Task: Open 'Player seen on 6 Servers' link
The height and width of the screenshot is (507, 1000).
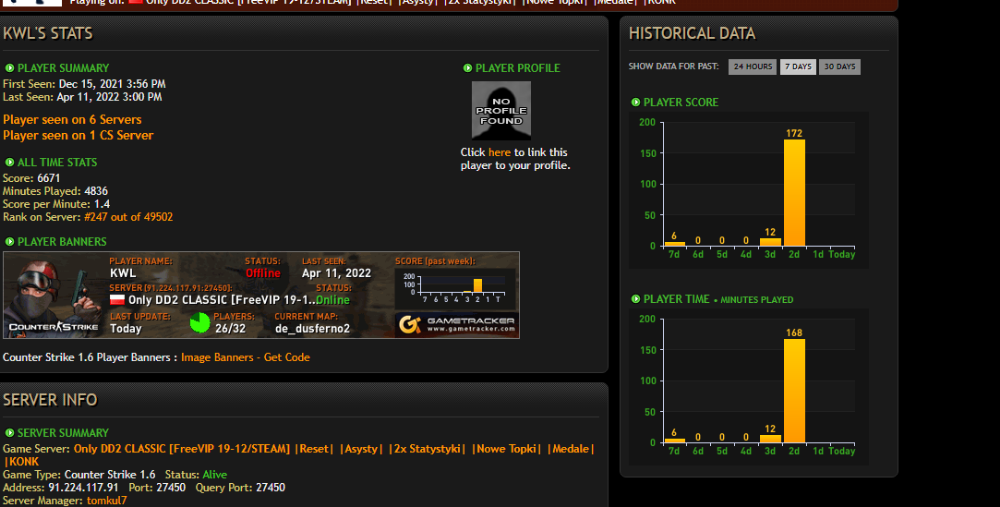Action: [x=72, y=120]
